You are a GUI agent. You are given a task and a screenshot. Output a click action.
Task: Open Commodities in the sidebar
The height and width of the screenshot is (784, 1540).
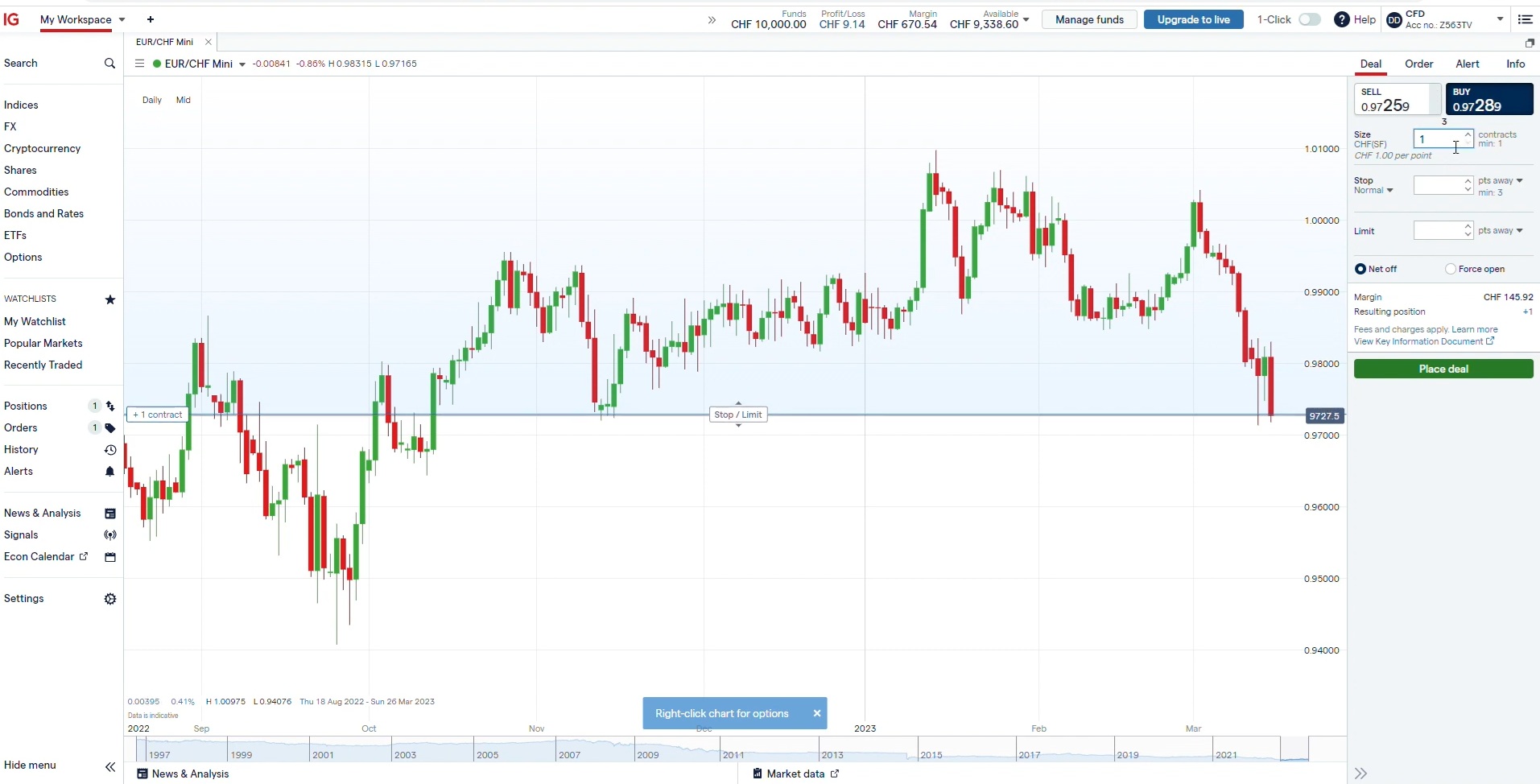coord(36,192)
